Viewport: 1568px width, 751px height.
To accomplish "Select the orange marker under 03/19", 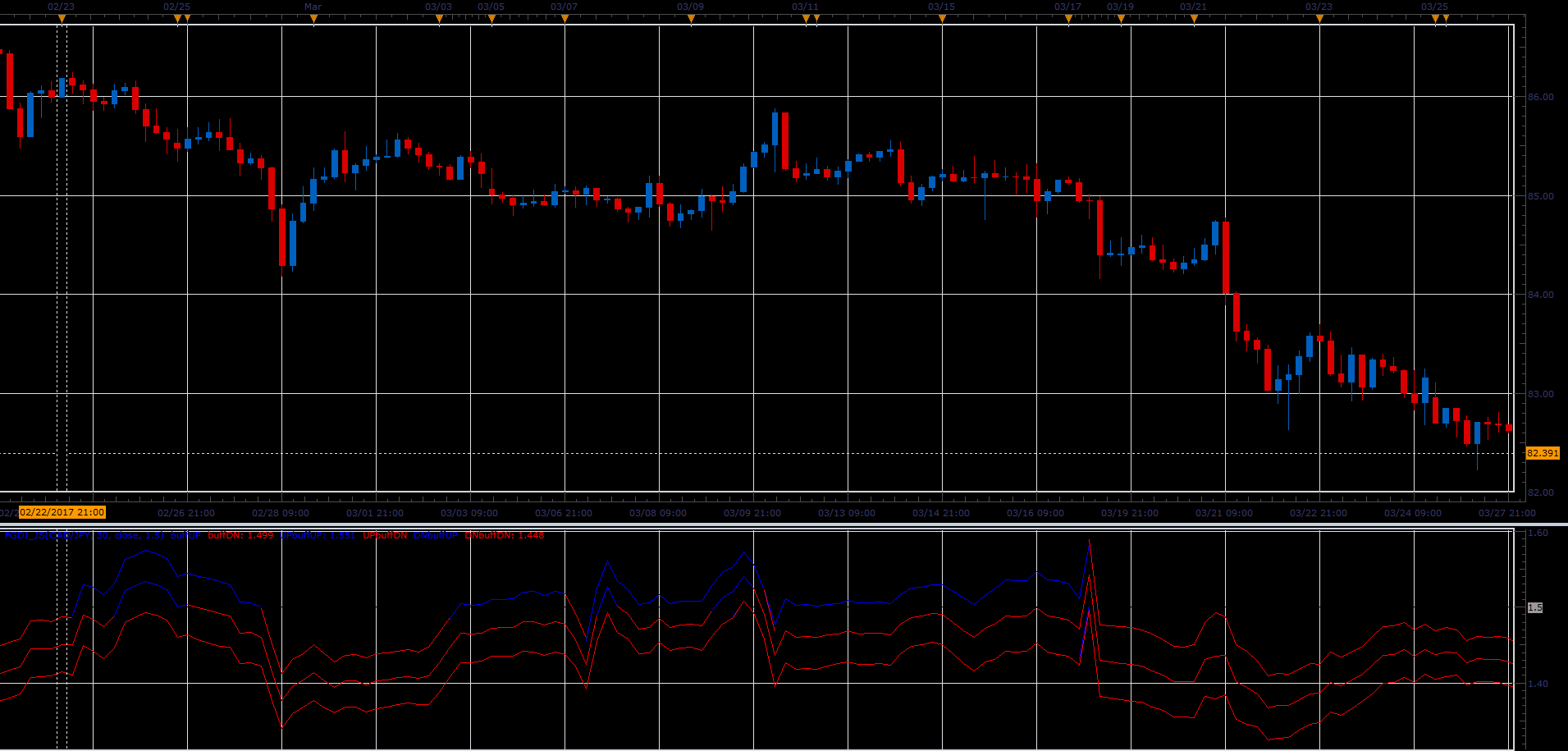I will pos(1121,19).
